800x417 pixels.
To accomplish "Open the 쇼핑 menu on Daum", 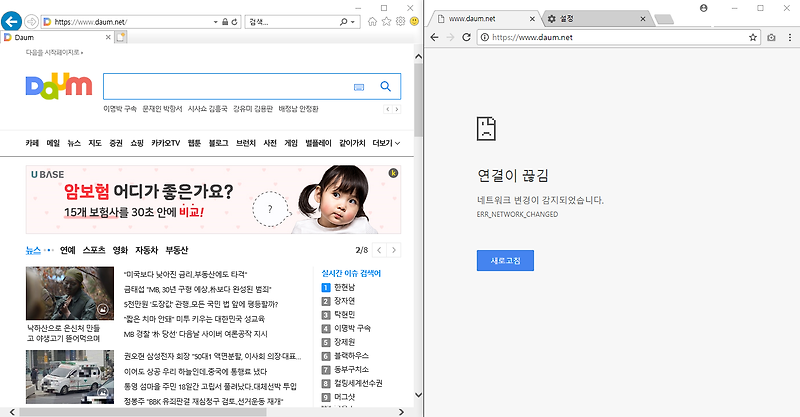I will (x=137, y=143).
